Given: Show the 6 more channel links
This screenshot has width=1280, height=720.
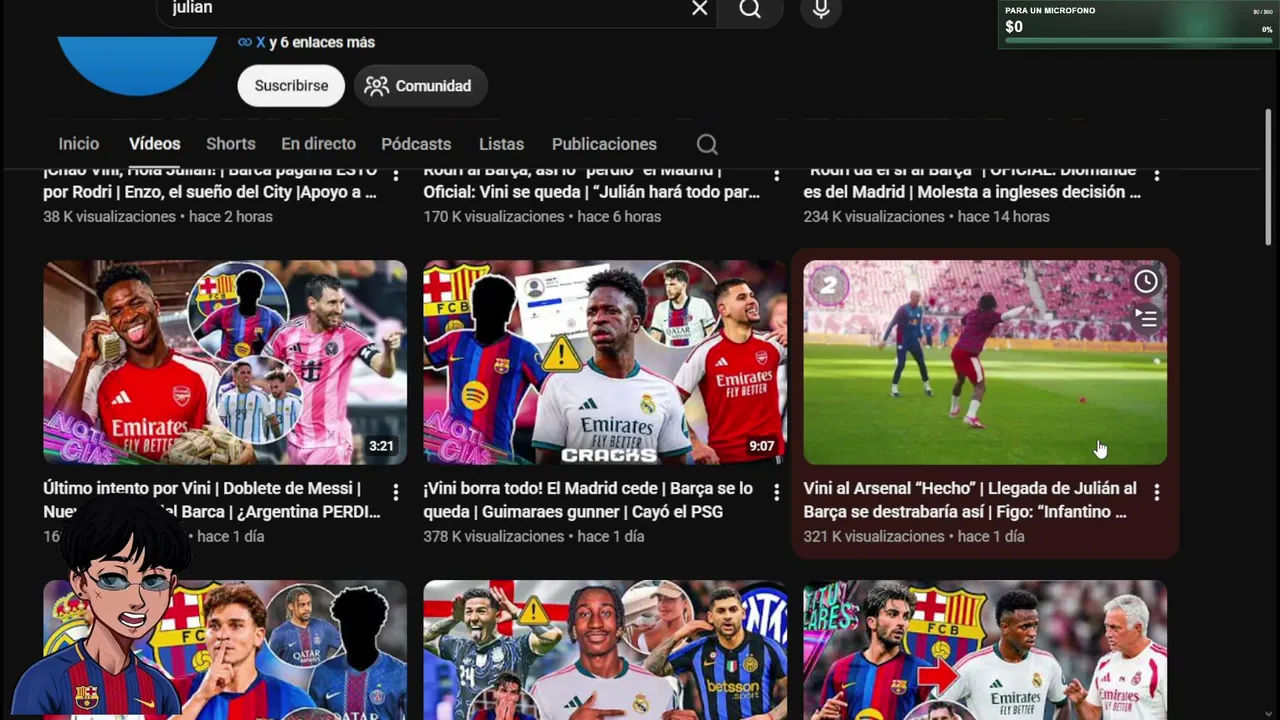Looking at the screenshot, I should click(x=322, y=42).
